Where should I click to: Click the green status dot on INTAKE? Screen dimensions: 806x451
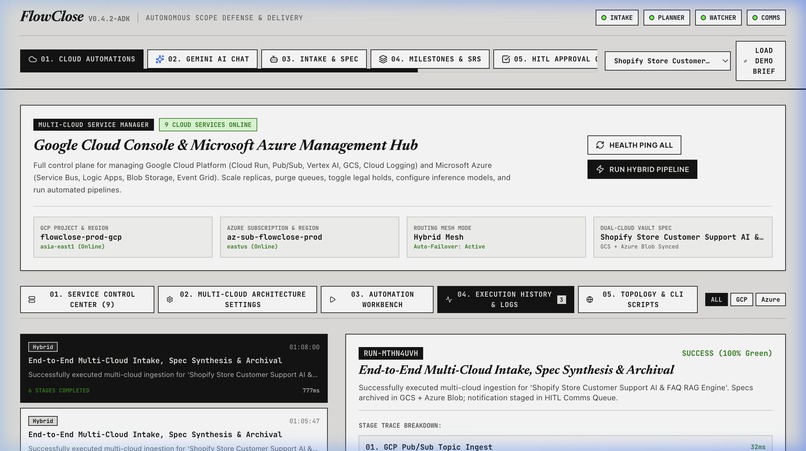point(604,17)
